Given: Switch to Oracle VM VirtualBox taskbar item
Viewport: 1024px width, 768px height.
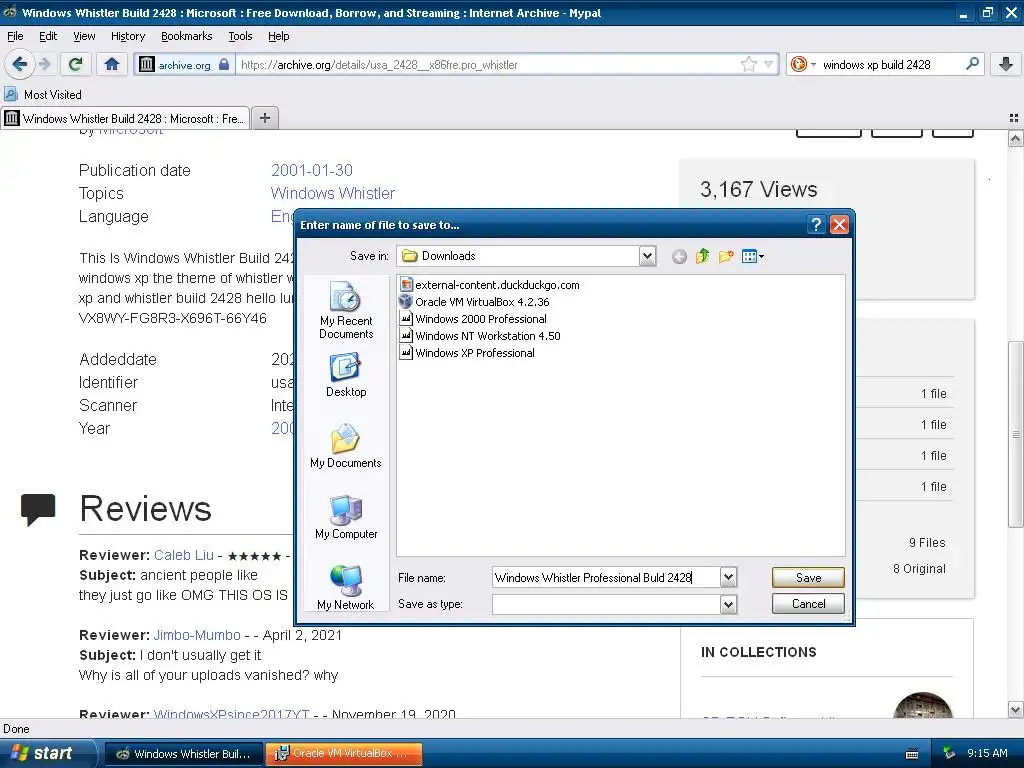Looking at the screenshot, I should coord(344,754).
